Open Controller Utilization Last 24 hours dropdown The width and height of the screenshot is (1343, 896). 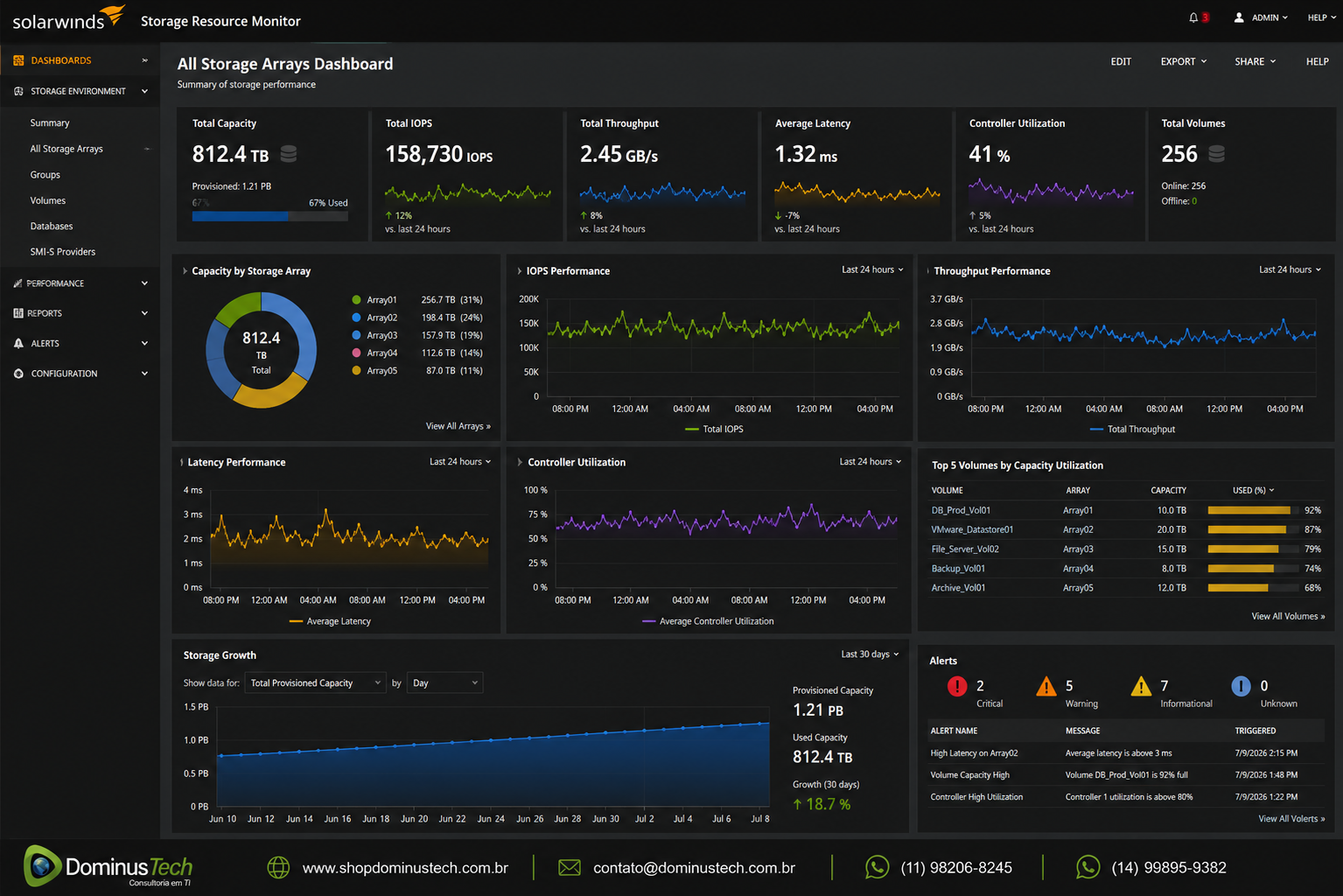[x=871, y=461]
